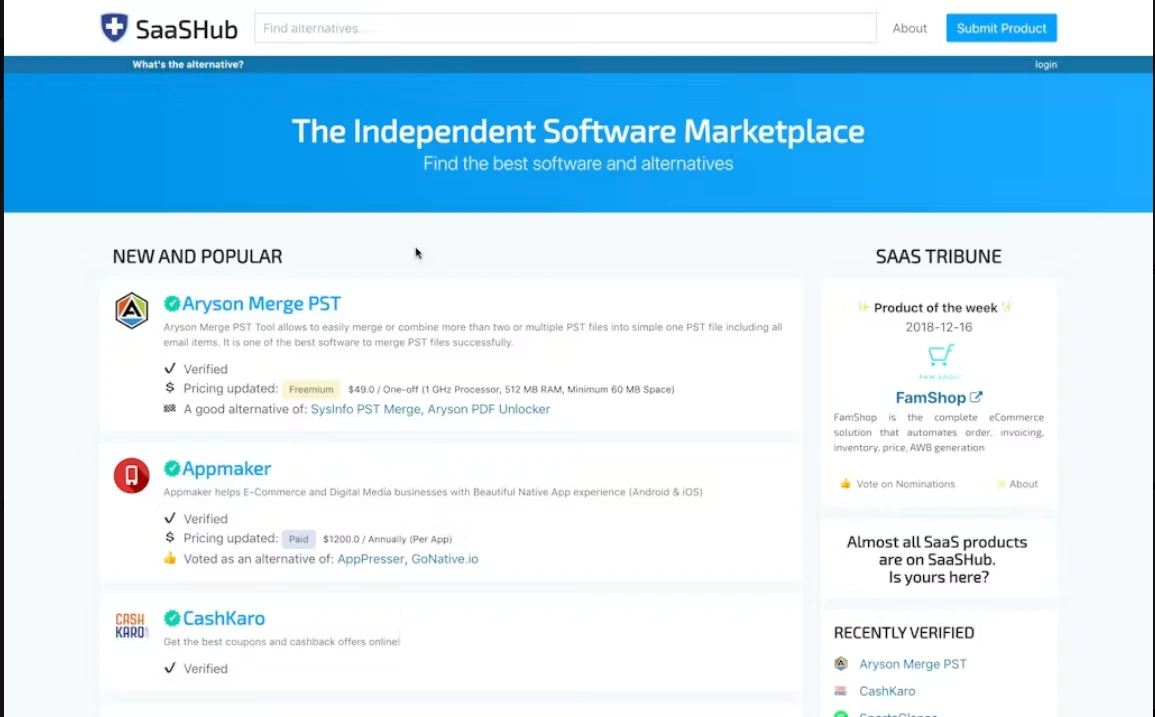Open the GoNative.io alternative link
Viewport: 1155px width, 717px height.
pyautogui.click(x=445, y=559)
